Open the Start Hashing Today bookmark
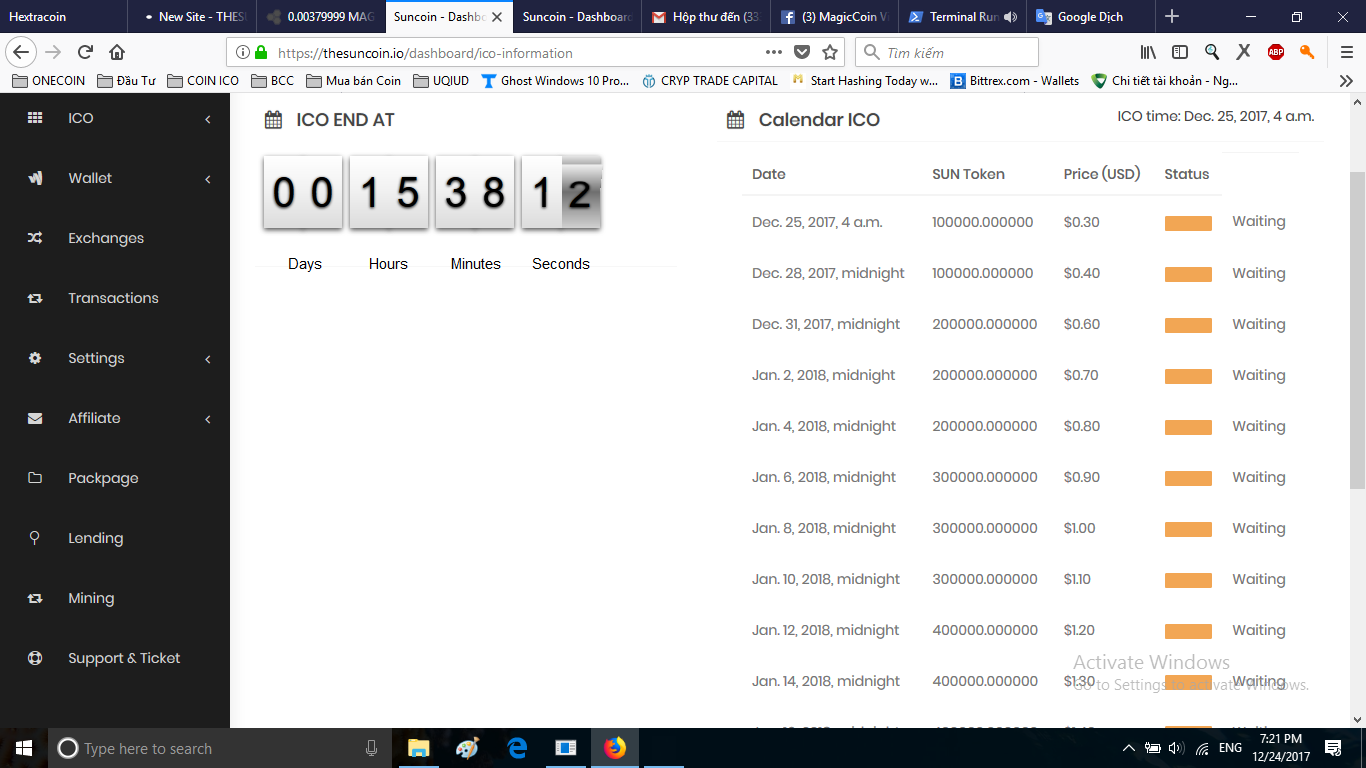 (x=864, y=81)
